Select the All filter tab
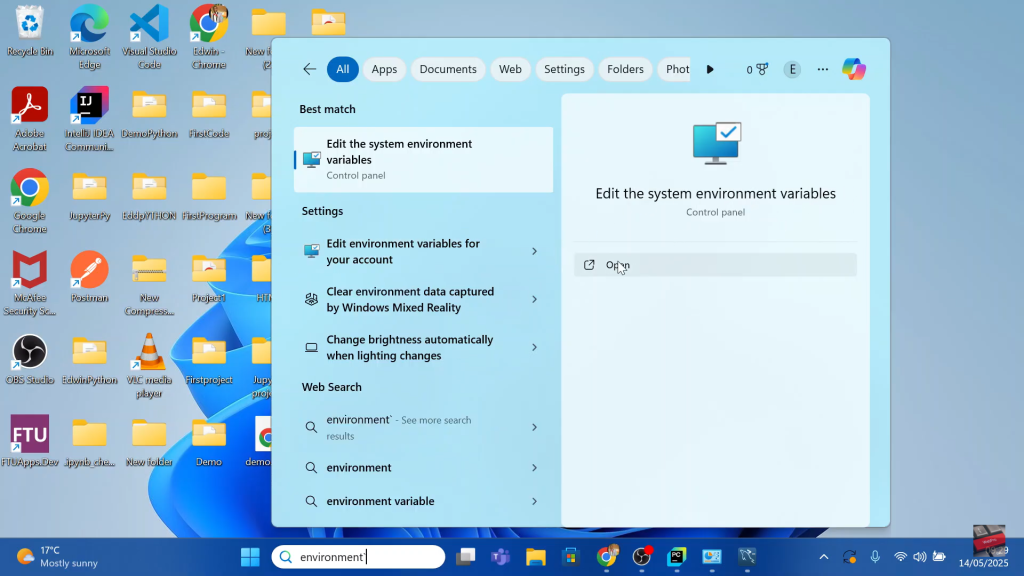 (343, 69)
